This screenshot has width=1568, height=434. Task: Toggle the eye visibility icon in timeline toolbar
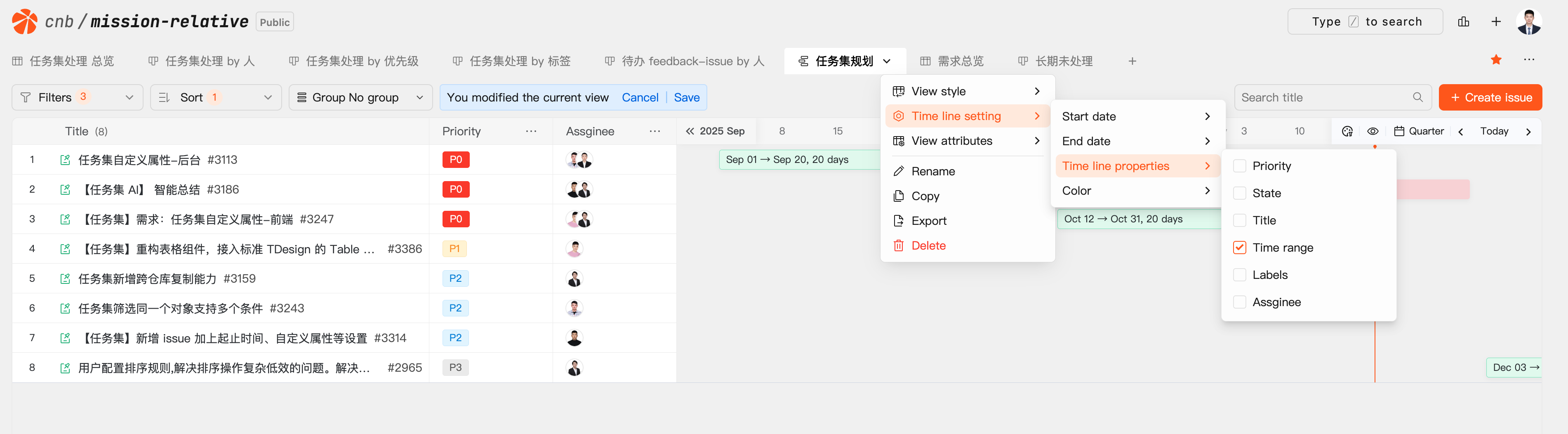1373,132
